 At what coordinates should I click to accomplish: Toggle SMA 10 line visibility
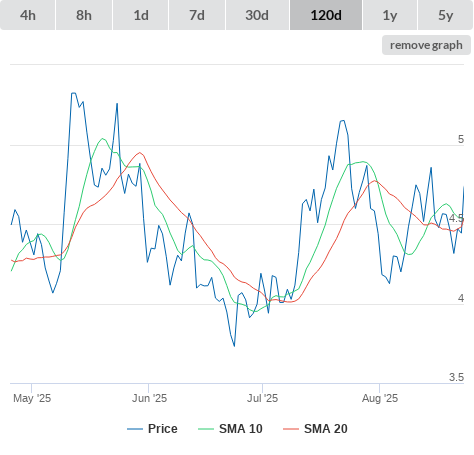tap(230, 429)
